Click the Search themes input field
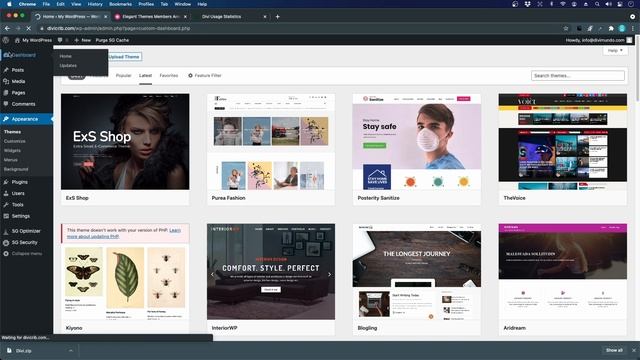640x360 pixels. coord(578,76)
